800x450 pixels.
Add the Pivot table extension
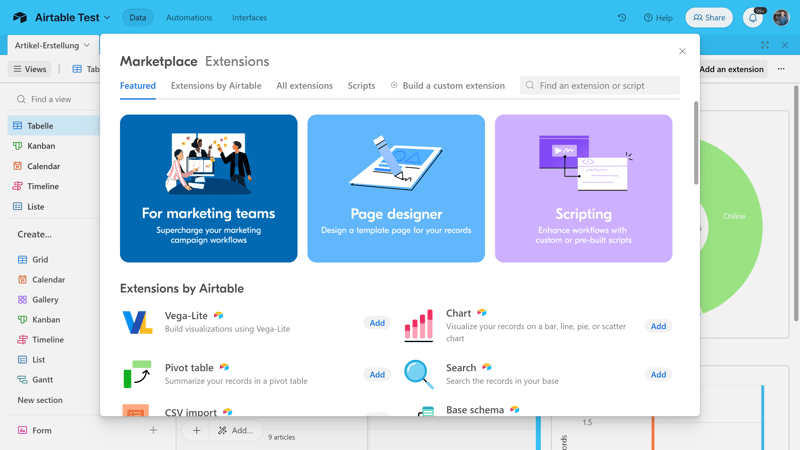[377, 374]
